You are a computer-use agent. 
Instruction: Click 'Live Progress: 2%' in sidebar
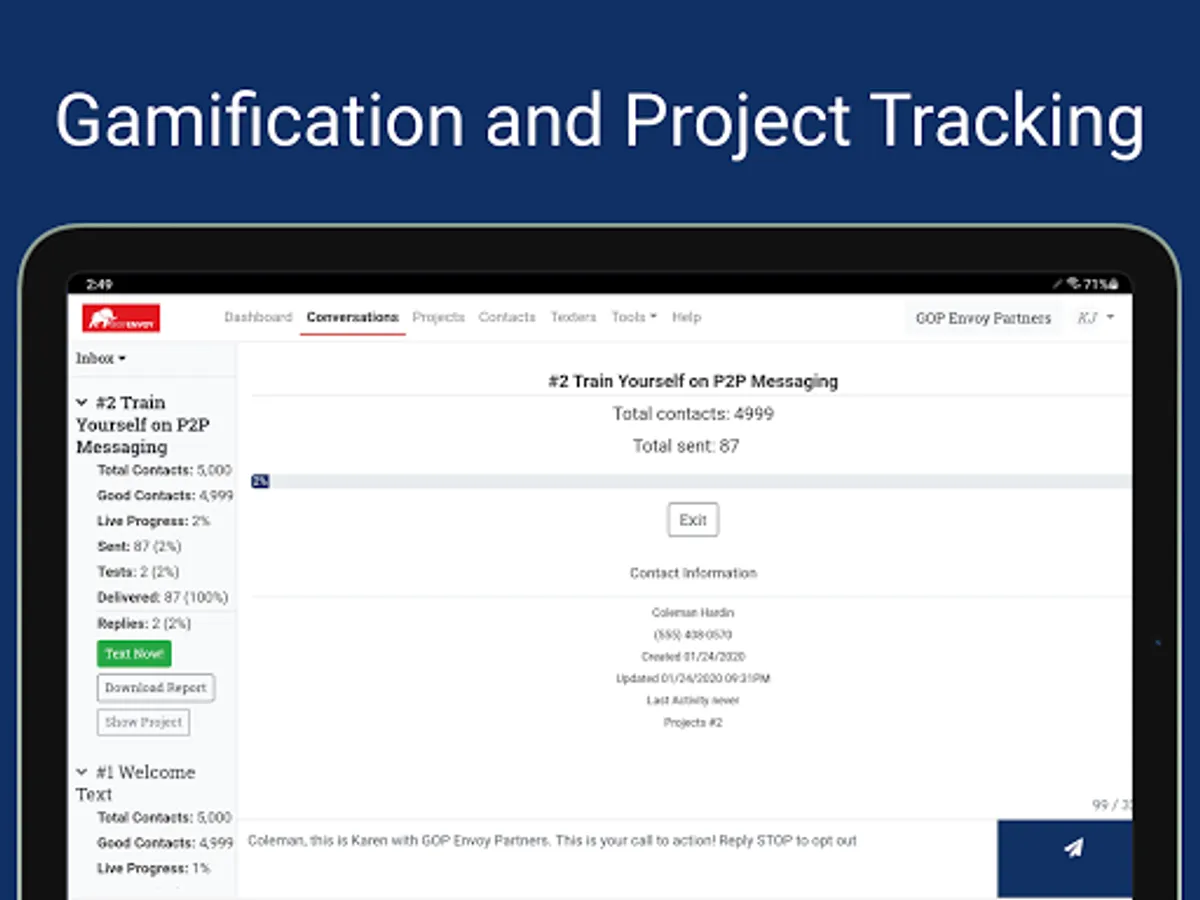153,521
